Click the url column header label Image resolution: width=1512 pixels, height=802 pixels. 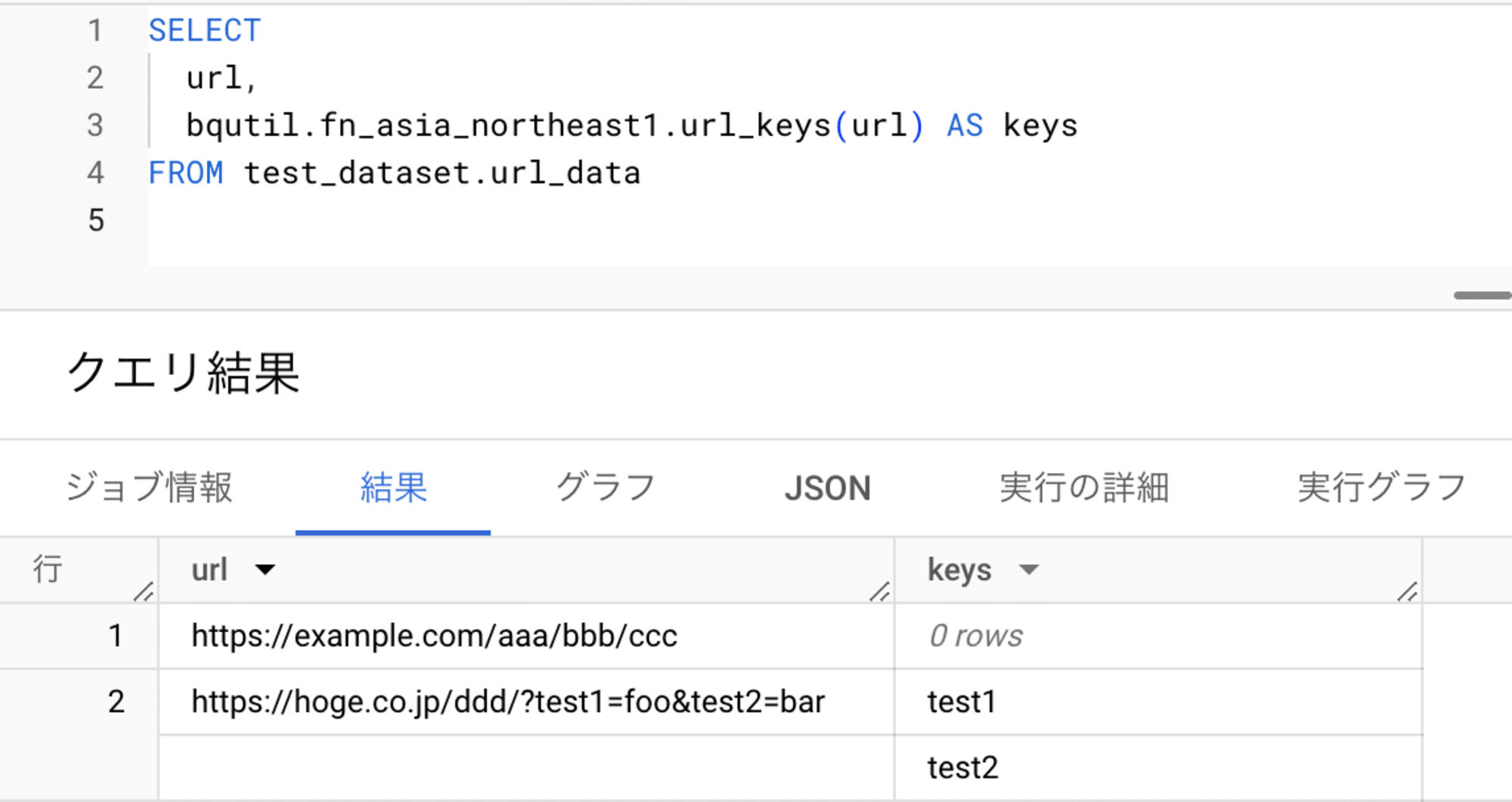[x=209, y=570]
